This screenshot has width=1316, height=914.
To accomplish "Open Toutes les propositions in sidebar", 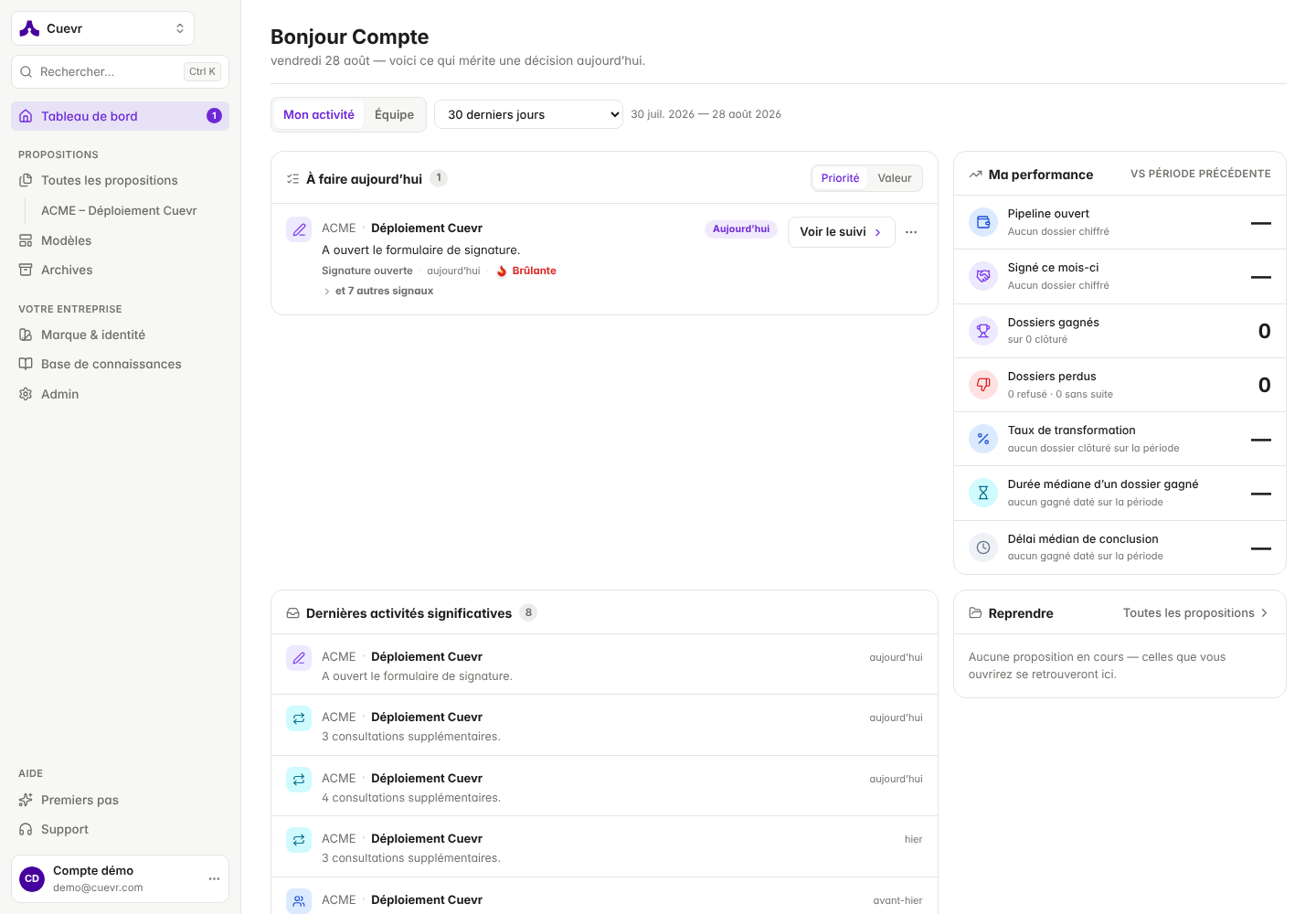I will point(120,180).
